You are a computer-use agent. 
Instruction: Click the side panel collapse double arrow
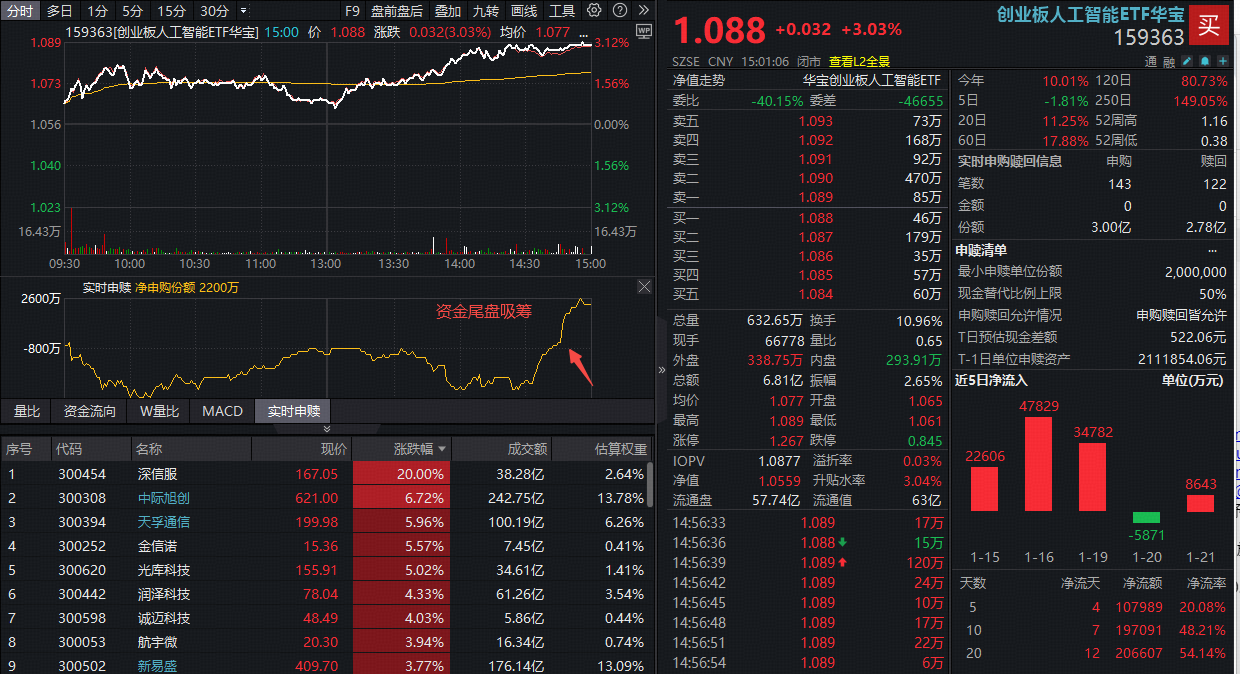click(x=661, y=369)
